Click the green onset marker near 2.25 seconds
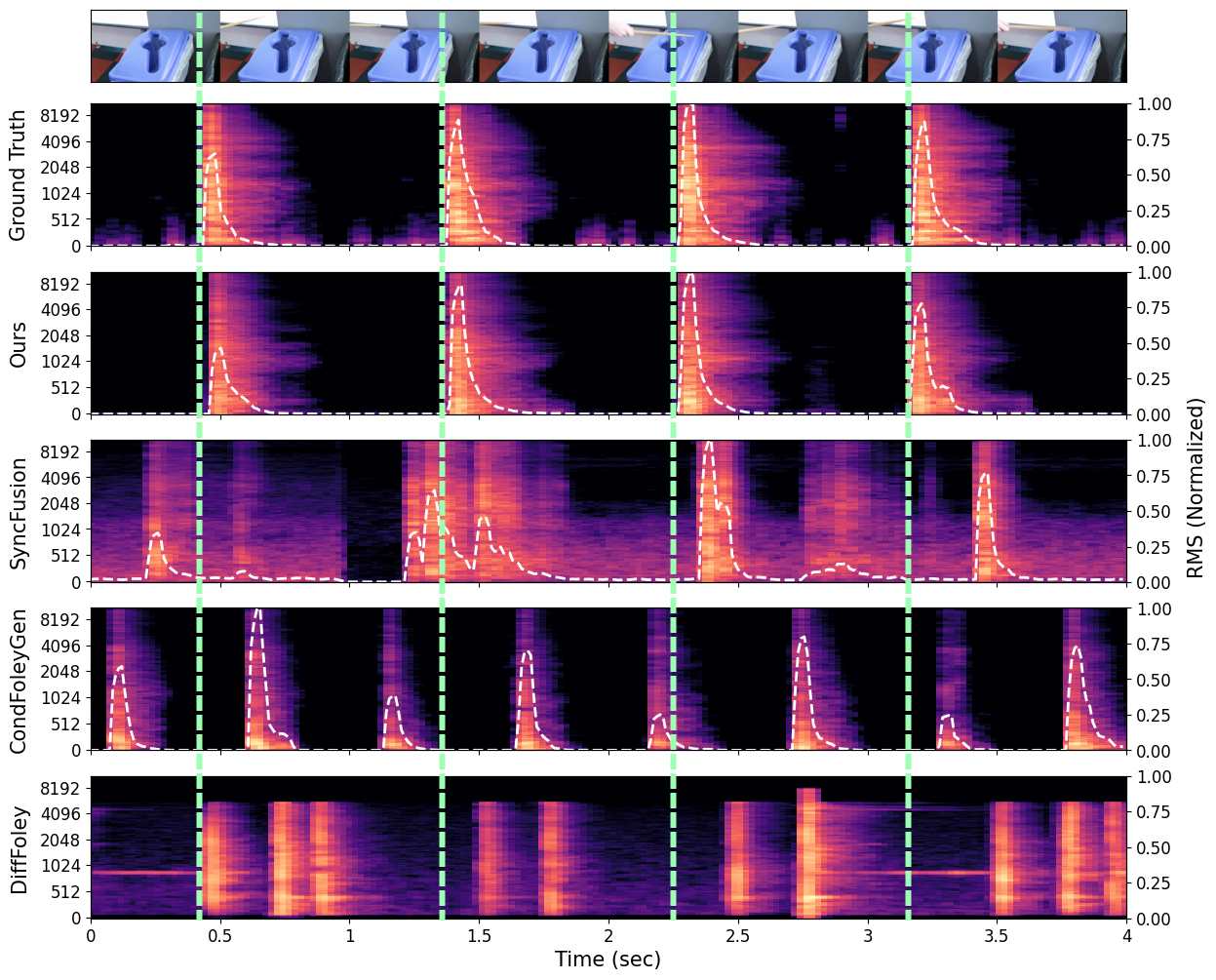This screenshot has height=980, width=1216. coord(673,465)
